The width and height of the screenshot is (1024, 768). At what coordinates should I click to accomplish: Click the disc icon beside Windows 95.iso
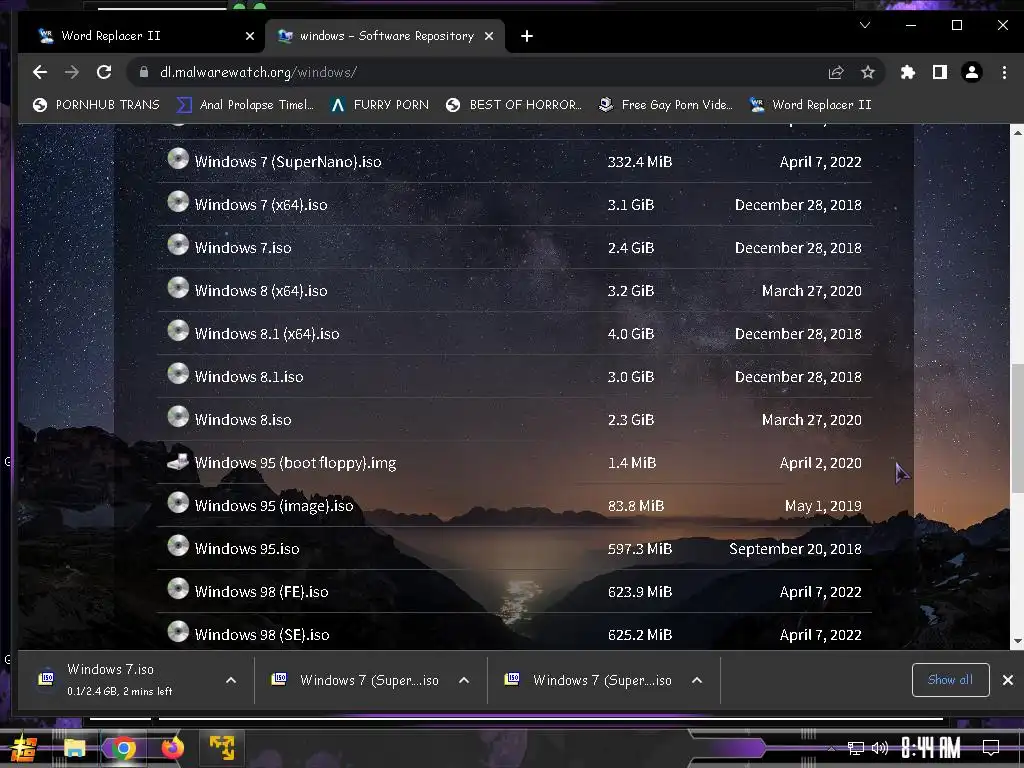point(178,546)
